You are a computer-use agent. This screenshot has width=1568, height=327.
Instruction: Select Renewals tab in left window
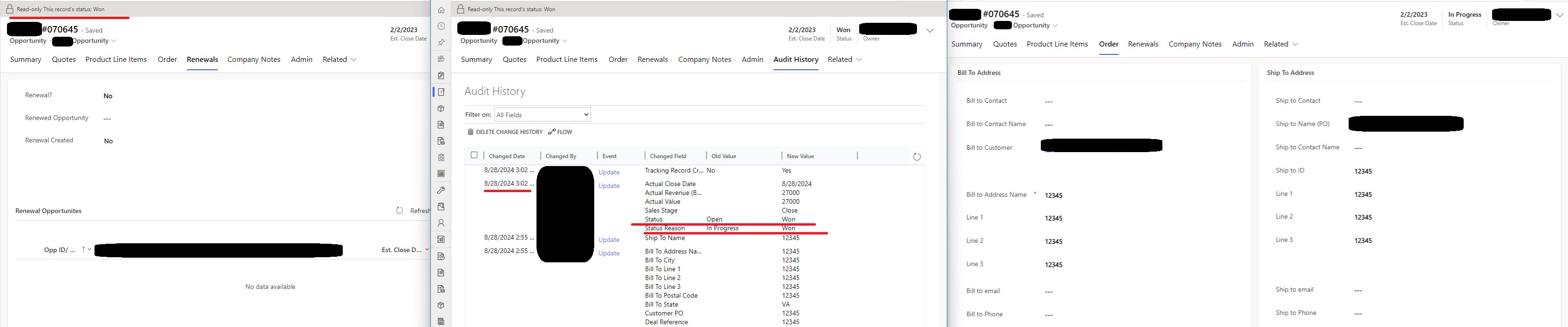coord(202,60)
